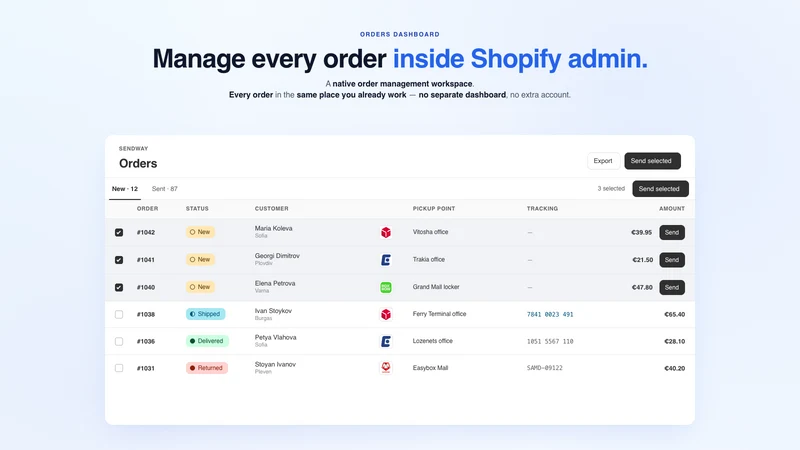Click the Ferry Terminal office pickup point

click(x=439, y=314)
